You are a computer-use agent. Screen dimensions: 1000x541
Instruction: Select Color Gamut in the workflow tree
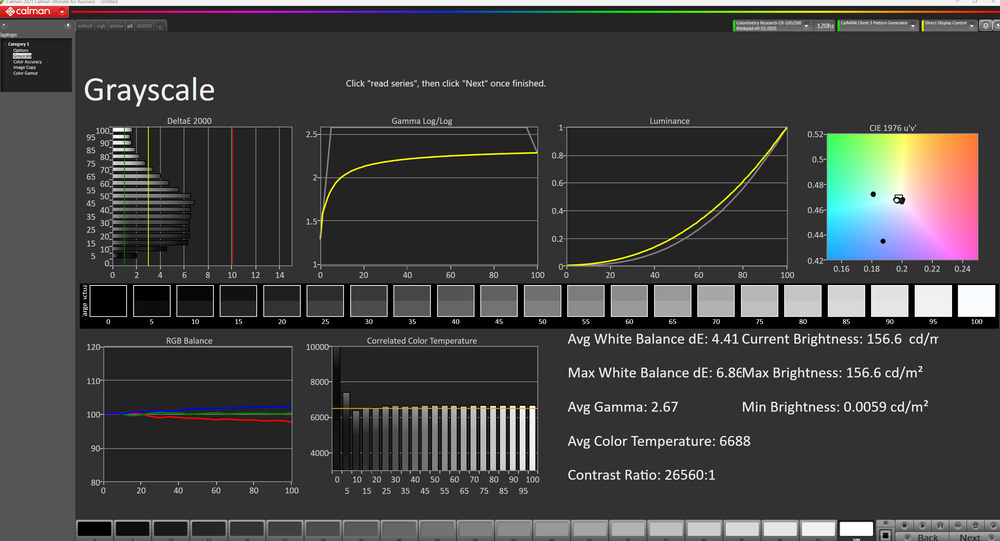pos(25,73)
